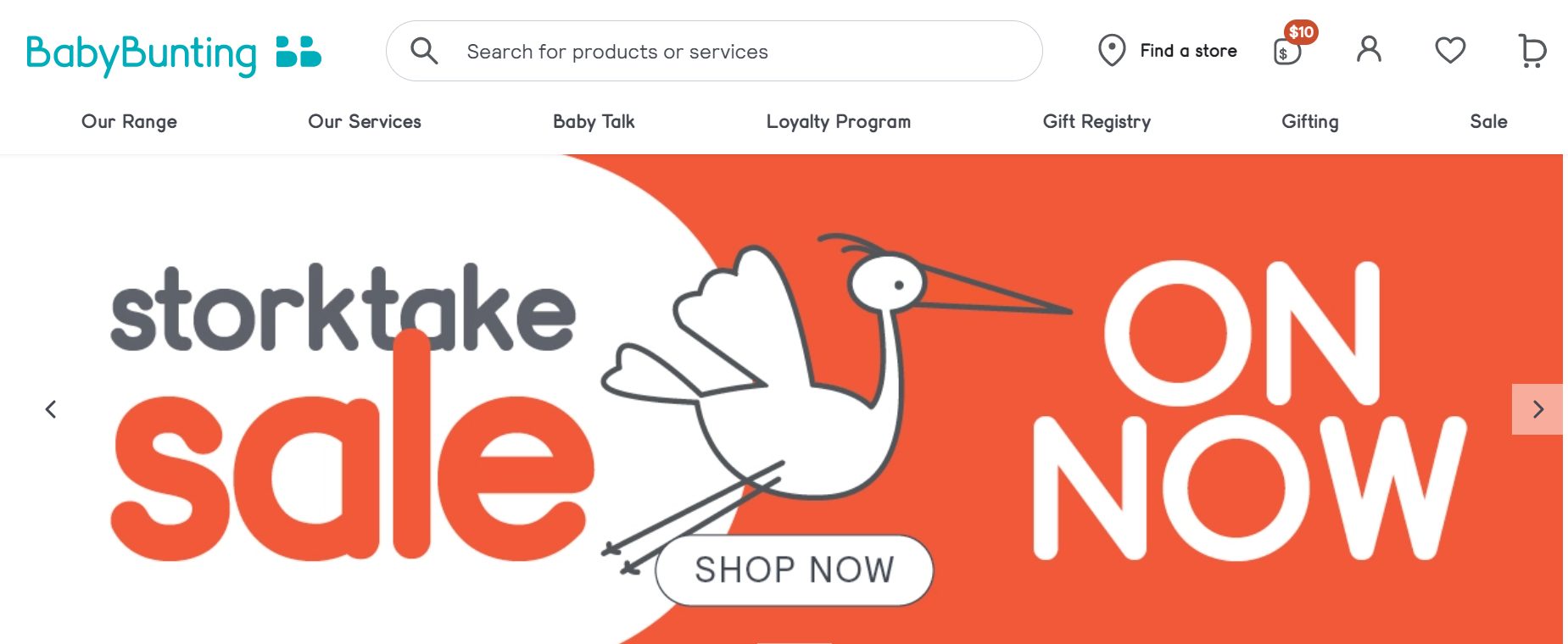
Task: Select the Gifting menu item
Action: (1310, 122)
